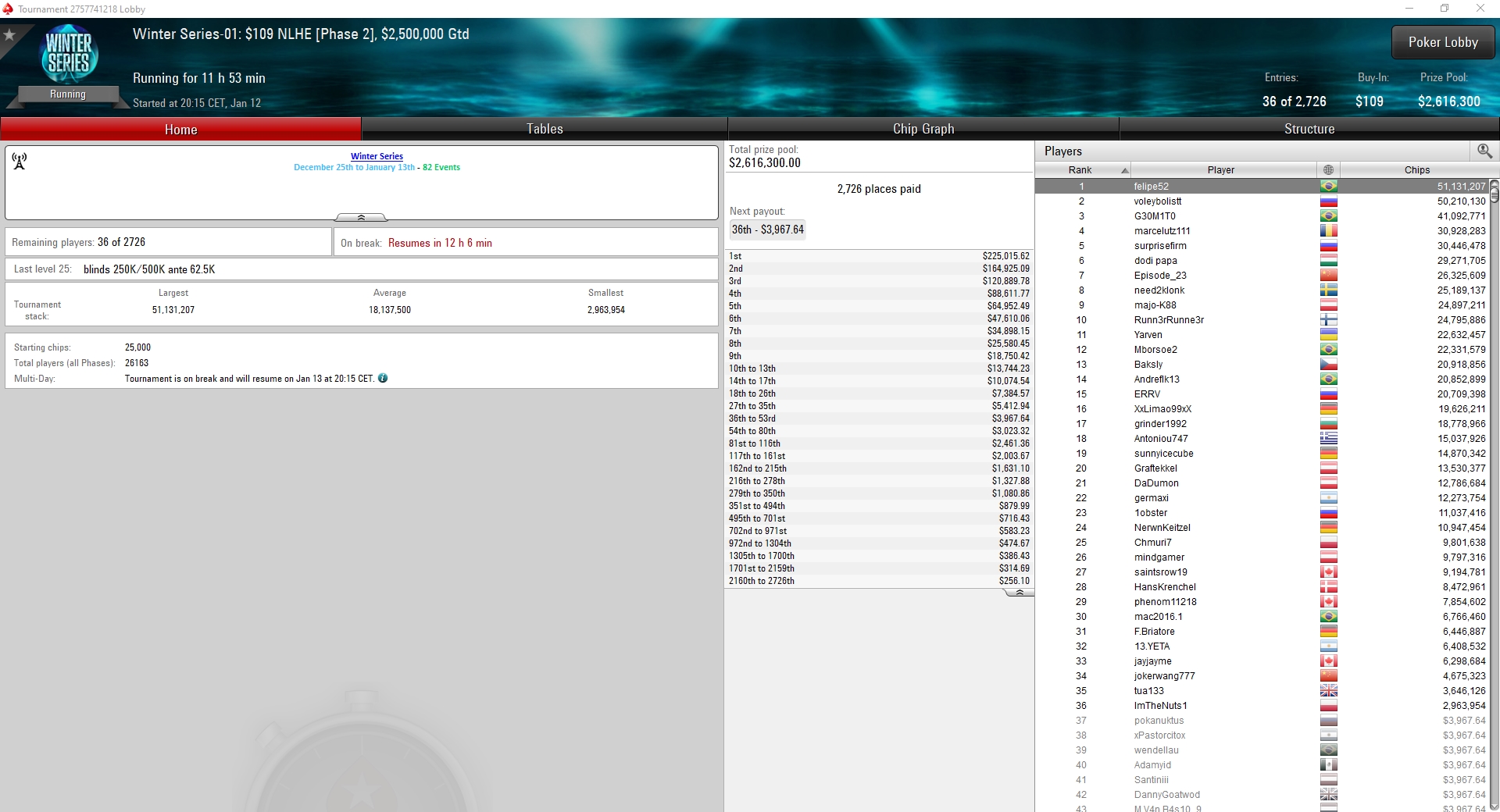
Task: Select player grinder1992 in list
Action: 1262,424
